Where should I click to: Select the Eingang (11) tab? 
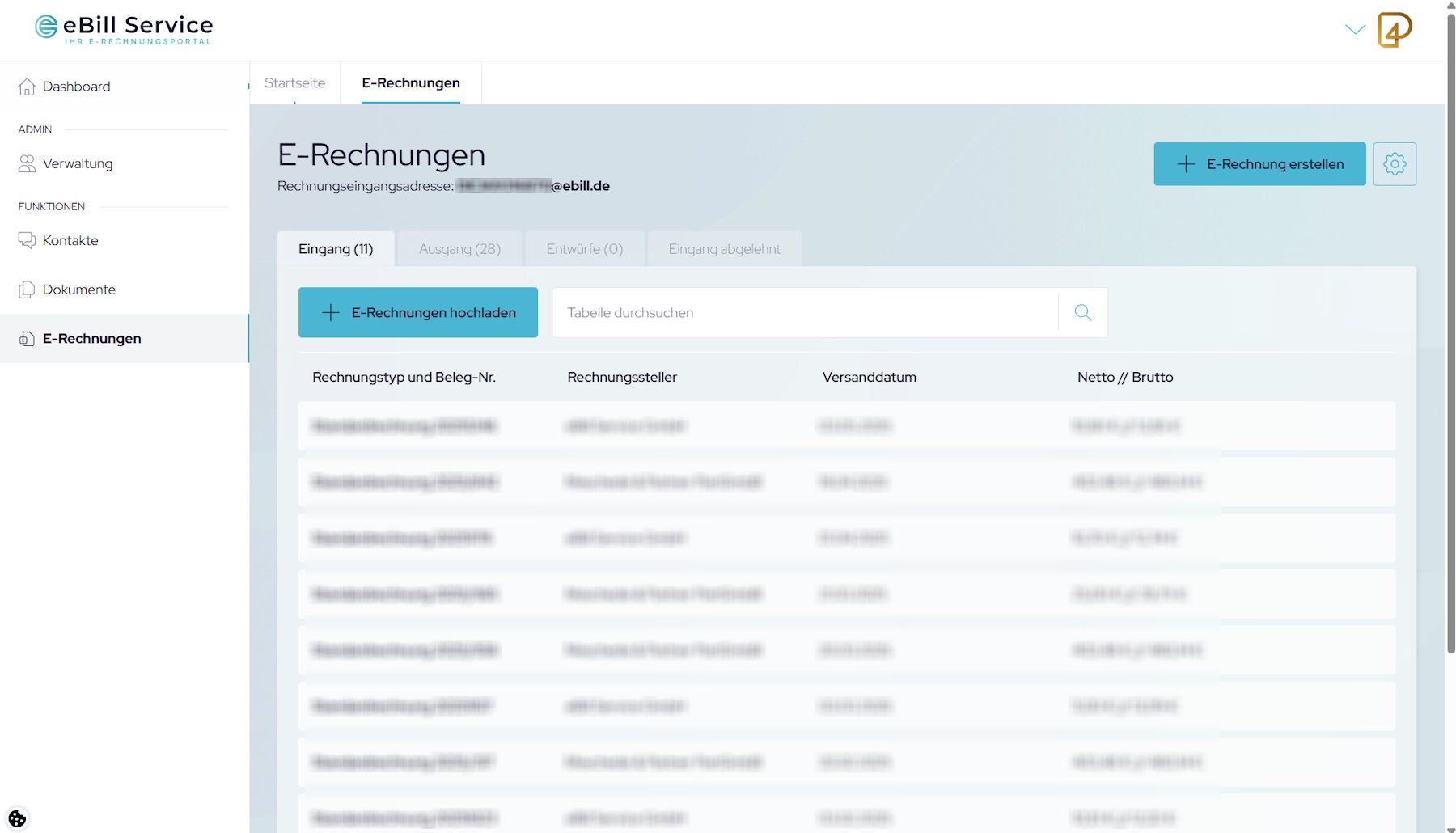[336, 249]
